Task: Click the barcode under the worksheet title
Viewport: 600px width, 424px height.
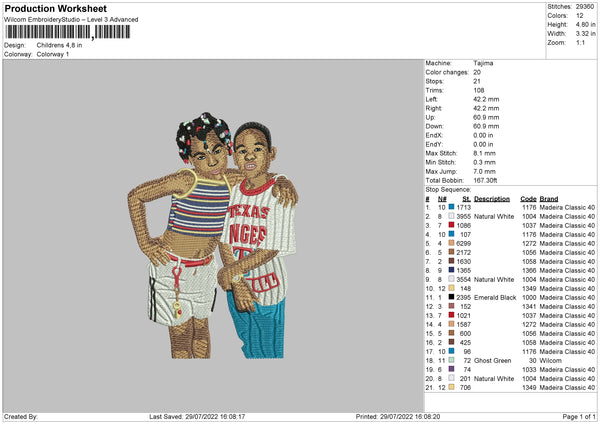Action: [x=68, y=32]
